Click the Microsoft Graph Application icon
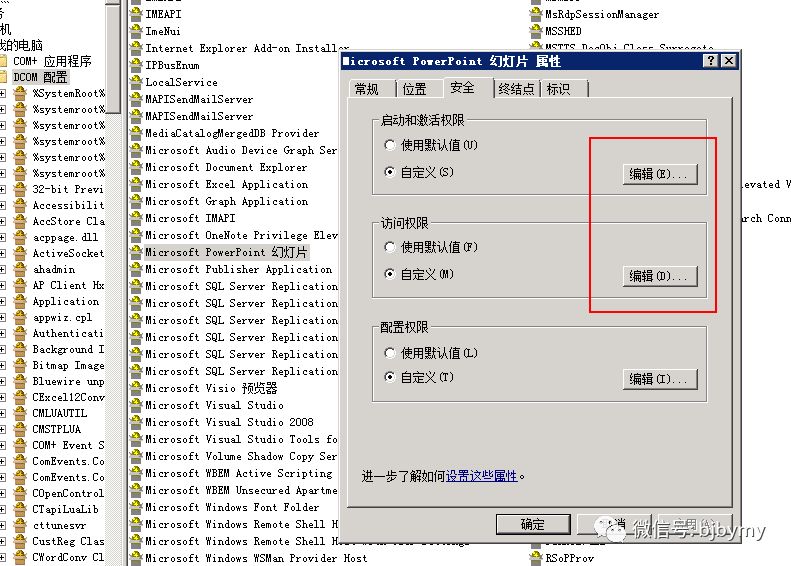The width and height of the screenshot is (791, 566). (x=136, y=201)
